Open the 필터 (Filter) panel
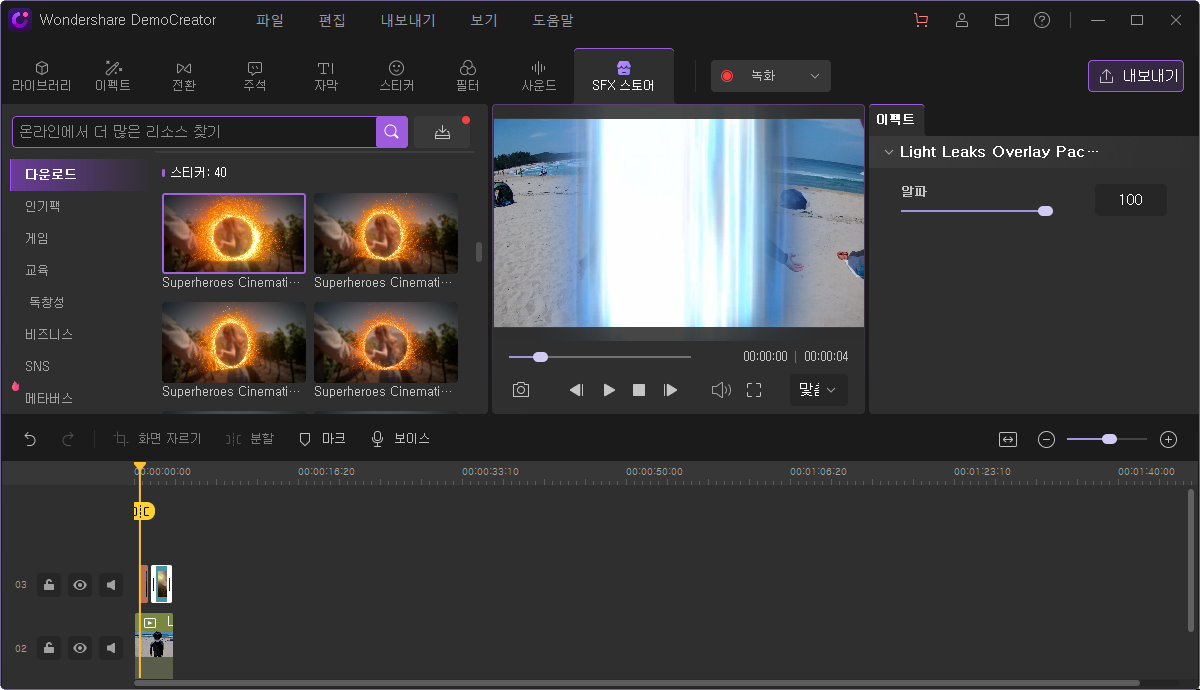 (x=467, y=75)
